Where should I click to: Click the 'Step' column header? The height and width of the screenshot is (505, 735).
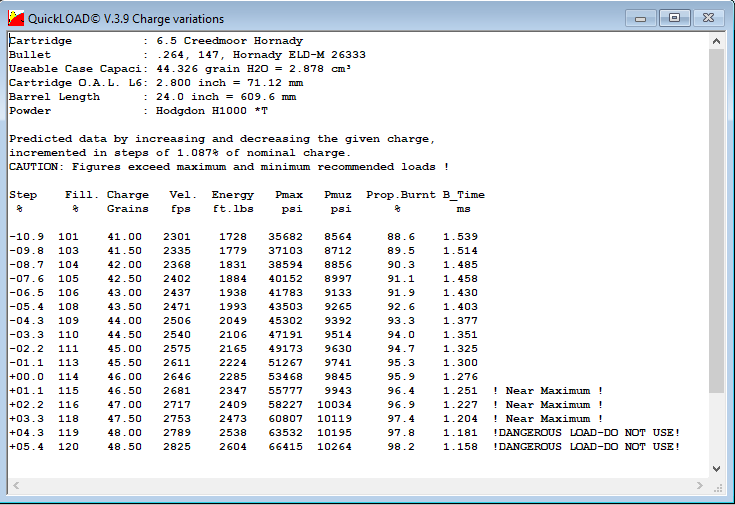coord(23,195)
